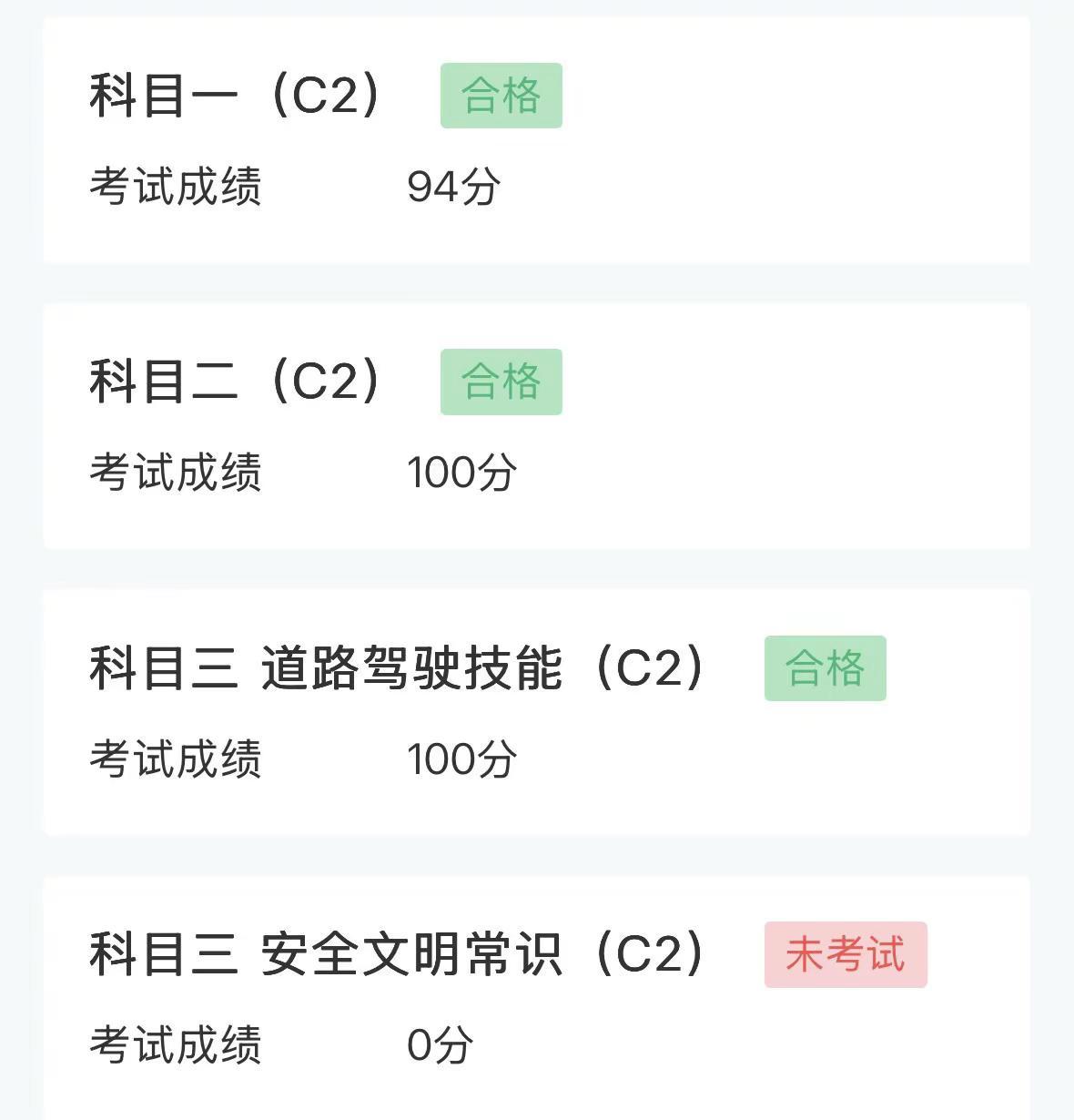The height and width of the screenshot is (1120, 1074).
Task: Click the 100分 score under 科目二
Action: [x=461, y=473]
